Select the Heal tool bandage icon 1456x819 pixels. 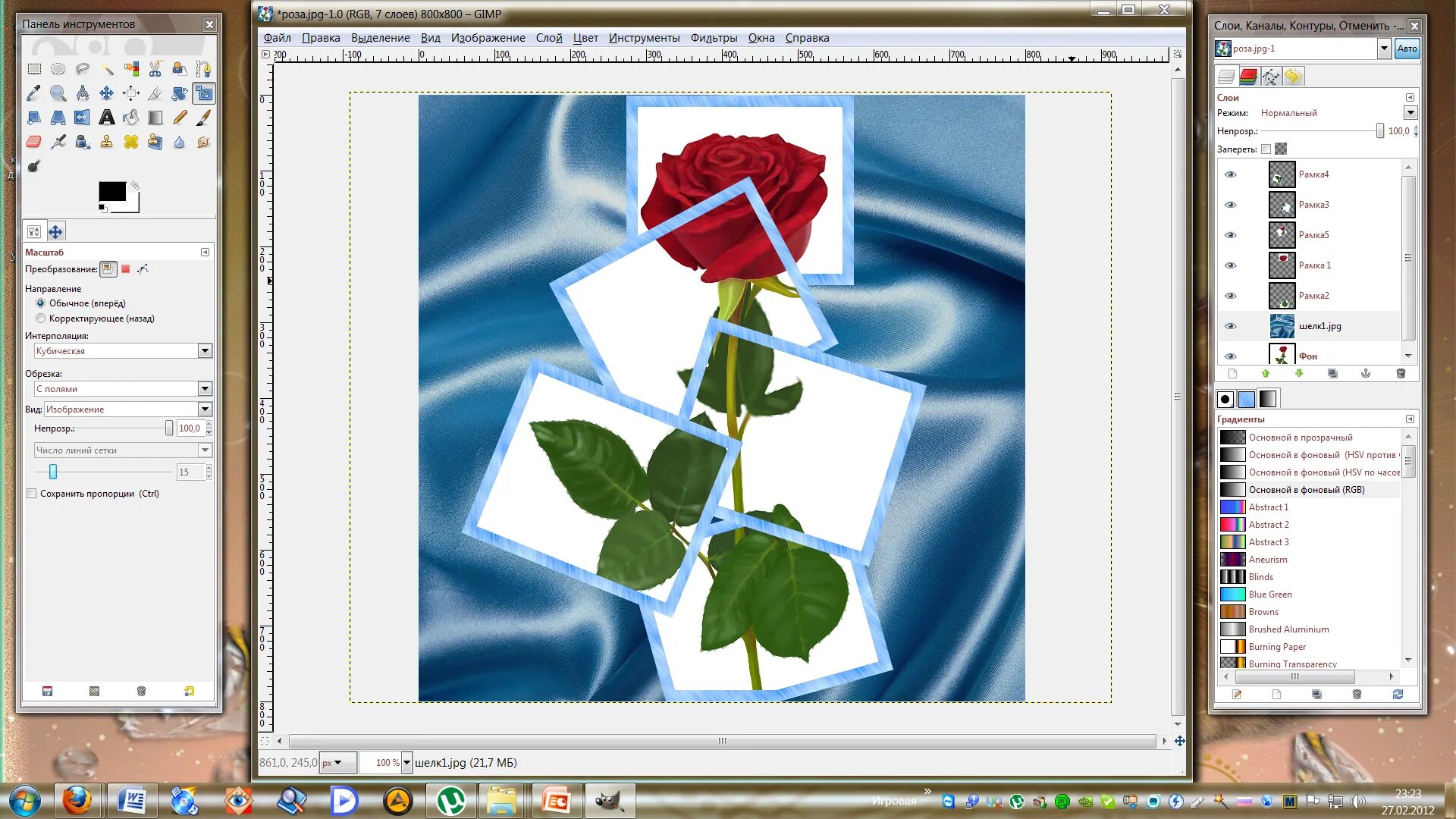click(131, 142)
